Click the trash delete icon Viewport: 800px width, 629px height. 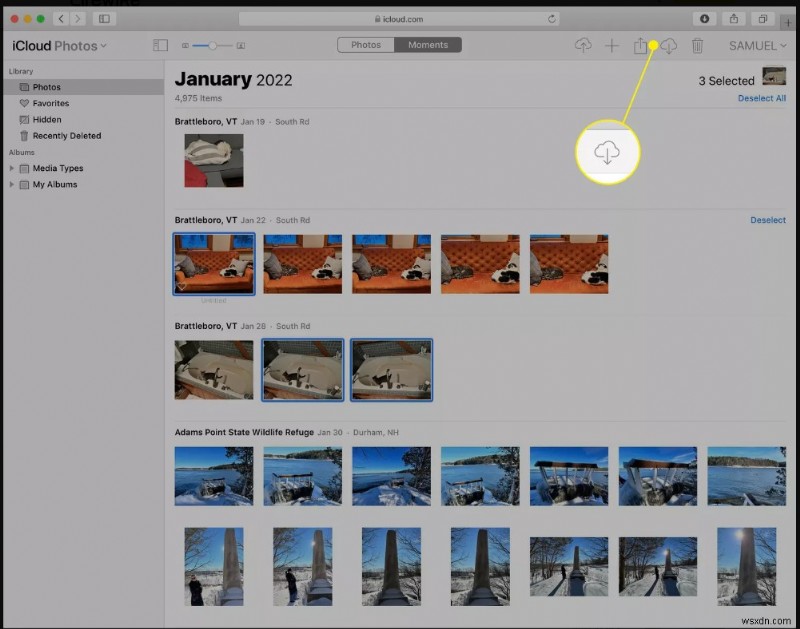tap(697, 46)
